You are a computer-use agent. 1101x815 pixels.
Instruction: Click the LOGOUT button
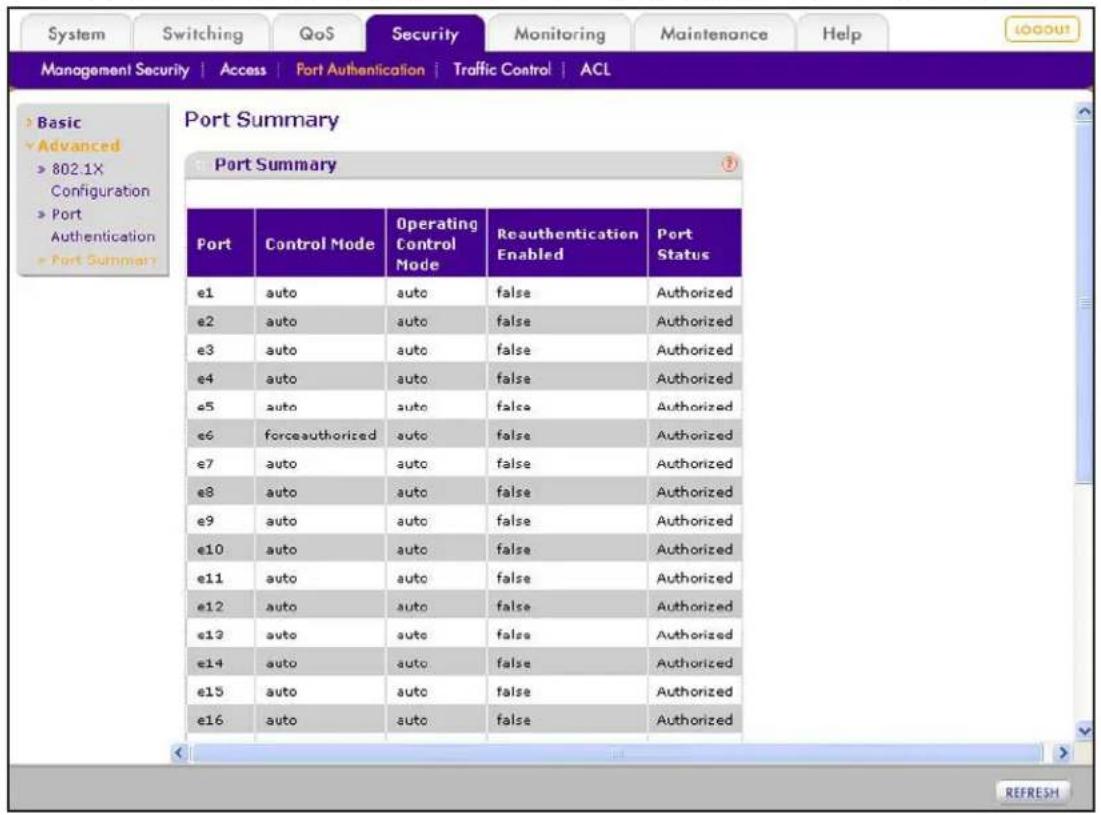[x=1042, y=29]
